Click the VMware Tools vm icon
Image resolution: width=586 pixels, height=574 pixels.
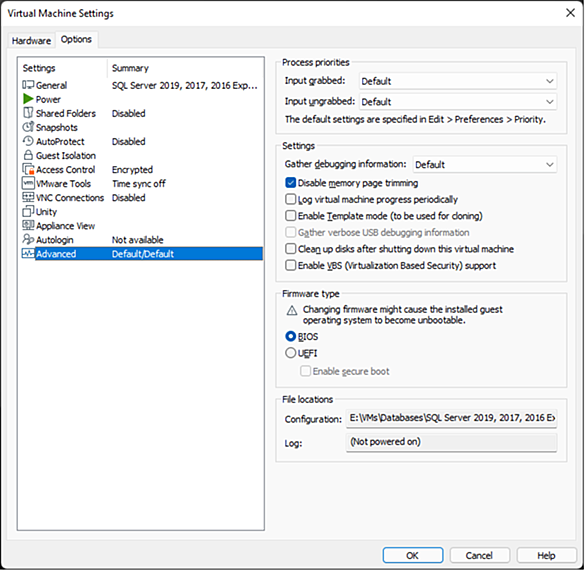point(28,183)
